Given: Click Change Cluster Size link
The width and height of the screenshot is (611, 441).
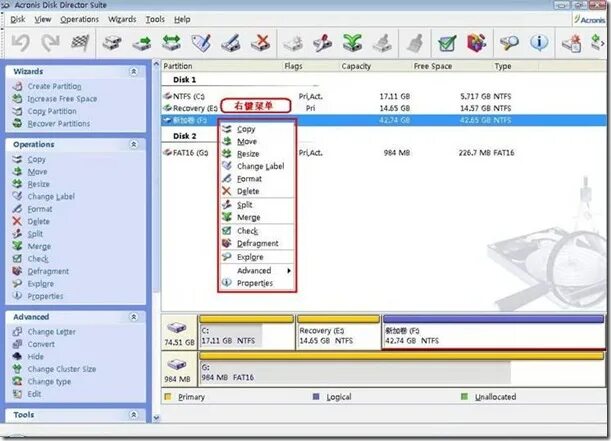Looking at the screenshot, I should pos(62,369).
